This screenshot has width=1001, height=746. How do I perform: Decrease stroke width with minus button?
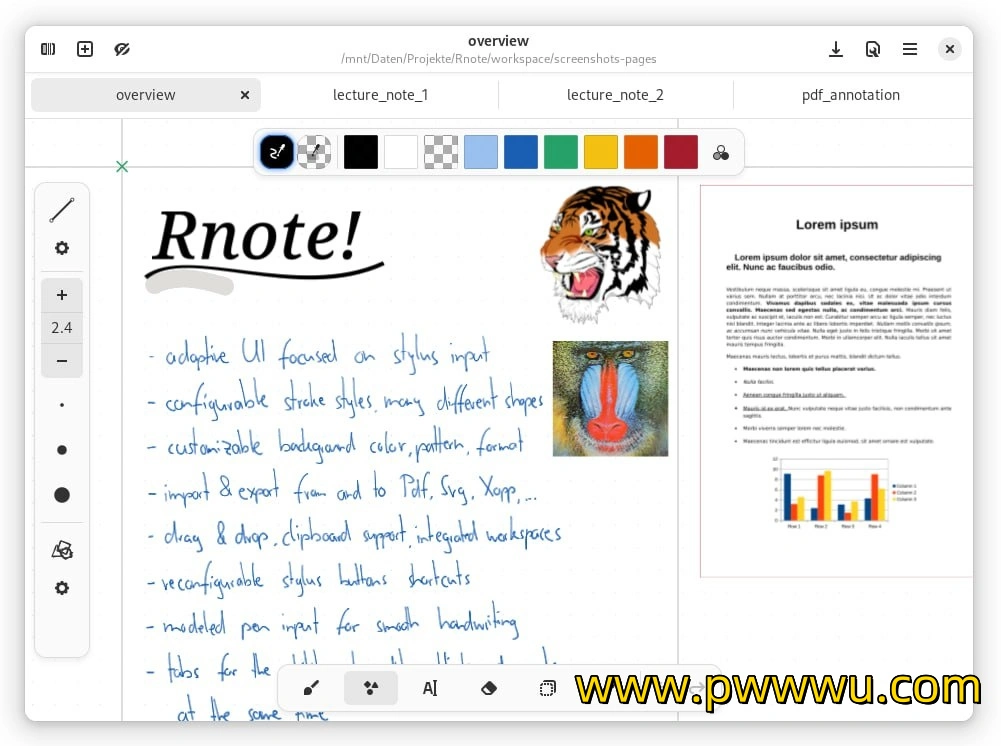(62, 361)
